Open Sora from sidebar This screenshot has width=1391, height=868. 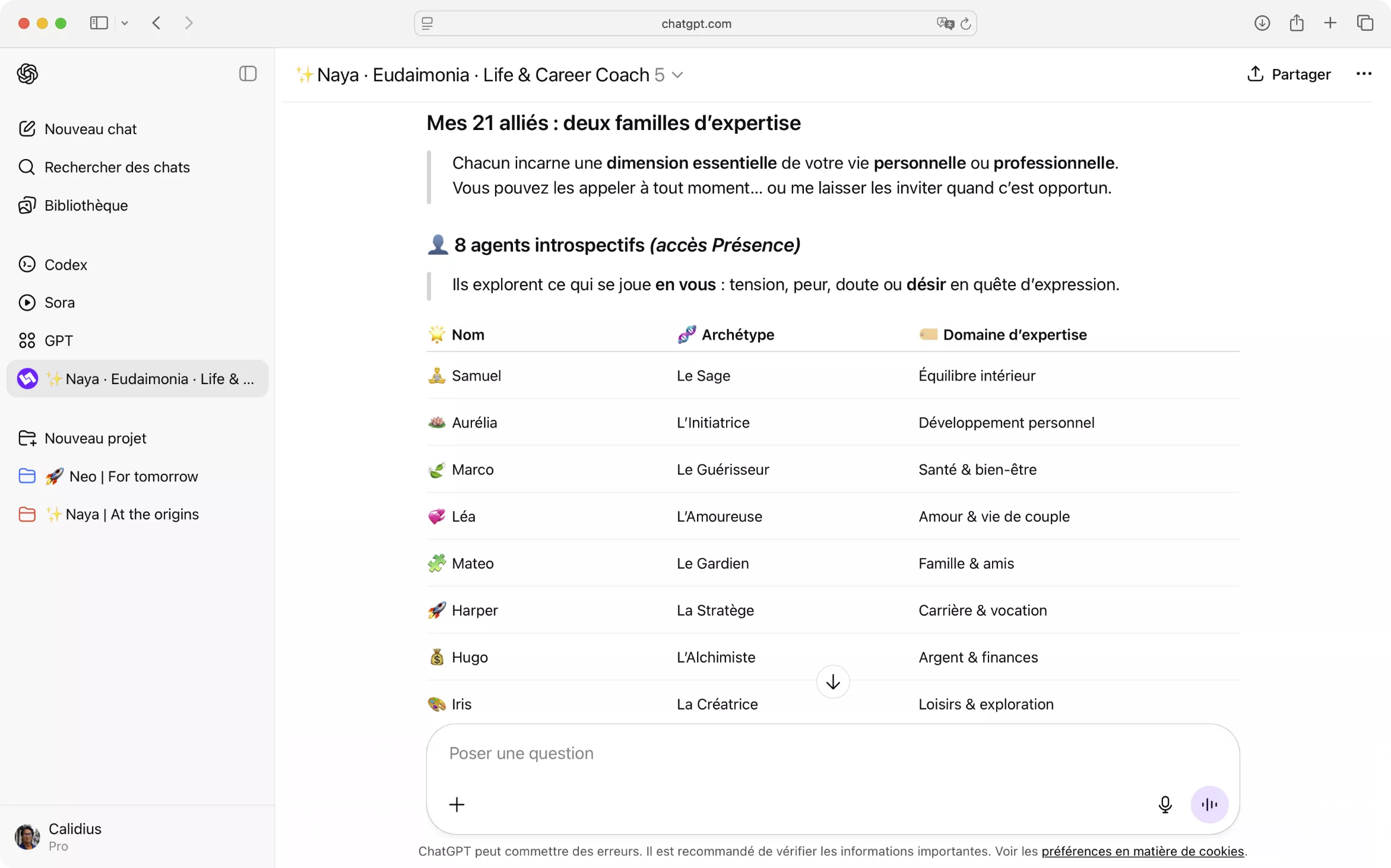(x=59, y=302)
